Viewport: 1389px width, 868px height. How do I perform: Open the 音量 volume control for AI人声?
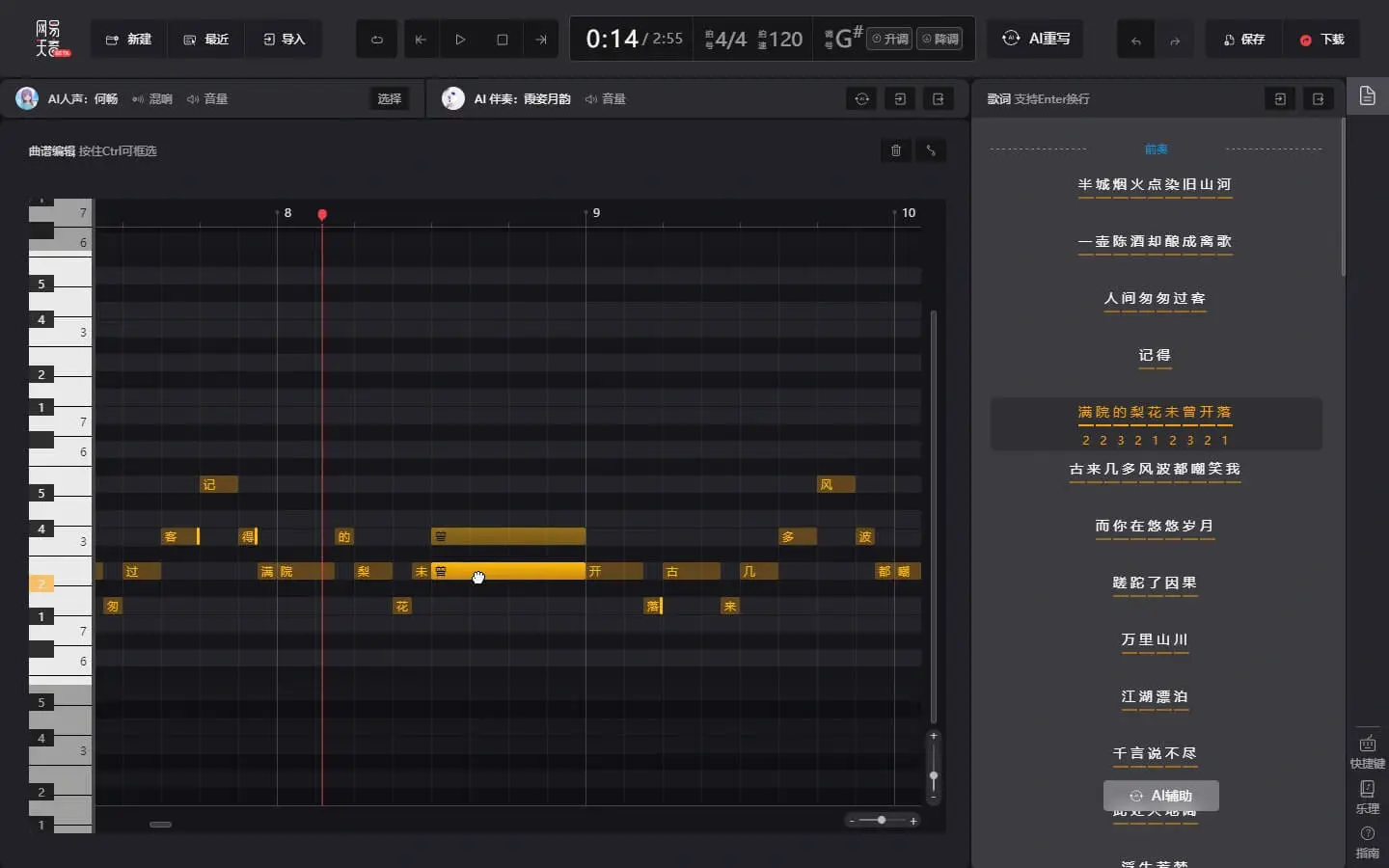207,98
